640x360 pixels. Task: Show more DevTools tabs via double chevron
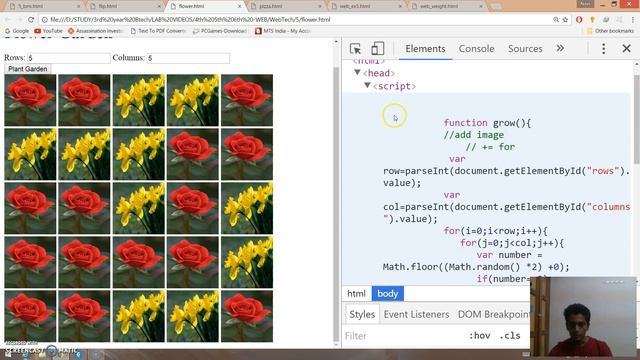[x=560, y=48]
